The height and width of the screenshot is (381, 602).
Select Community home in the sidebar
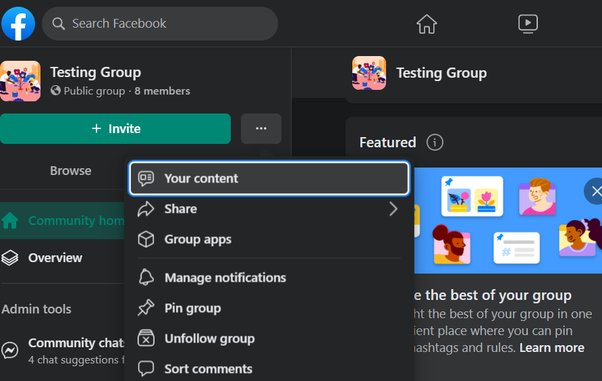point(63,220)
